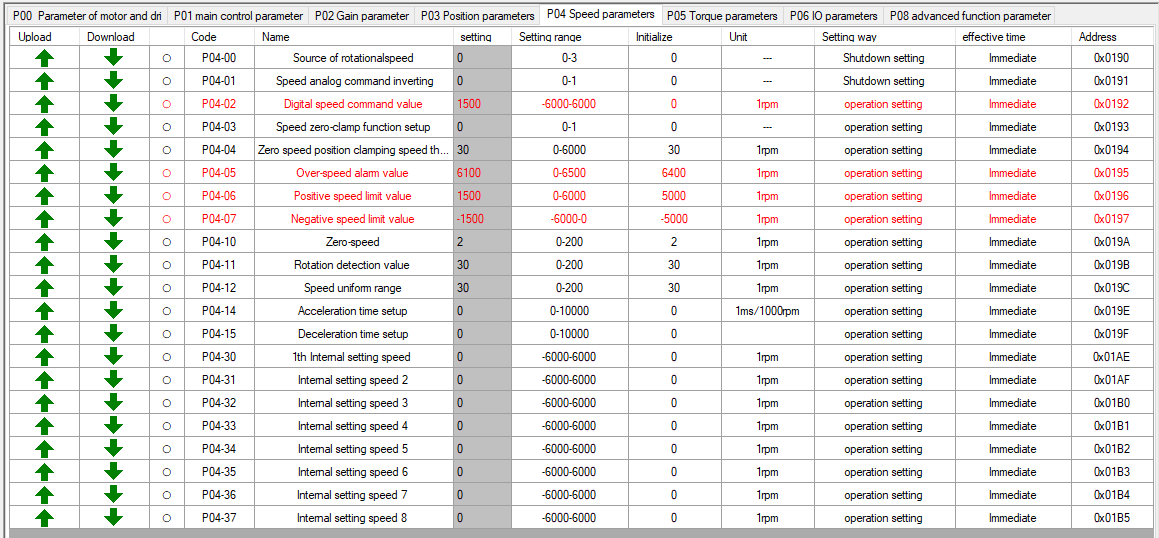Open the P00 Parameter of motor tab
Image resolution: width=1159 pixels, height=538 pixels.
pos(86,16)
